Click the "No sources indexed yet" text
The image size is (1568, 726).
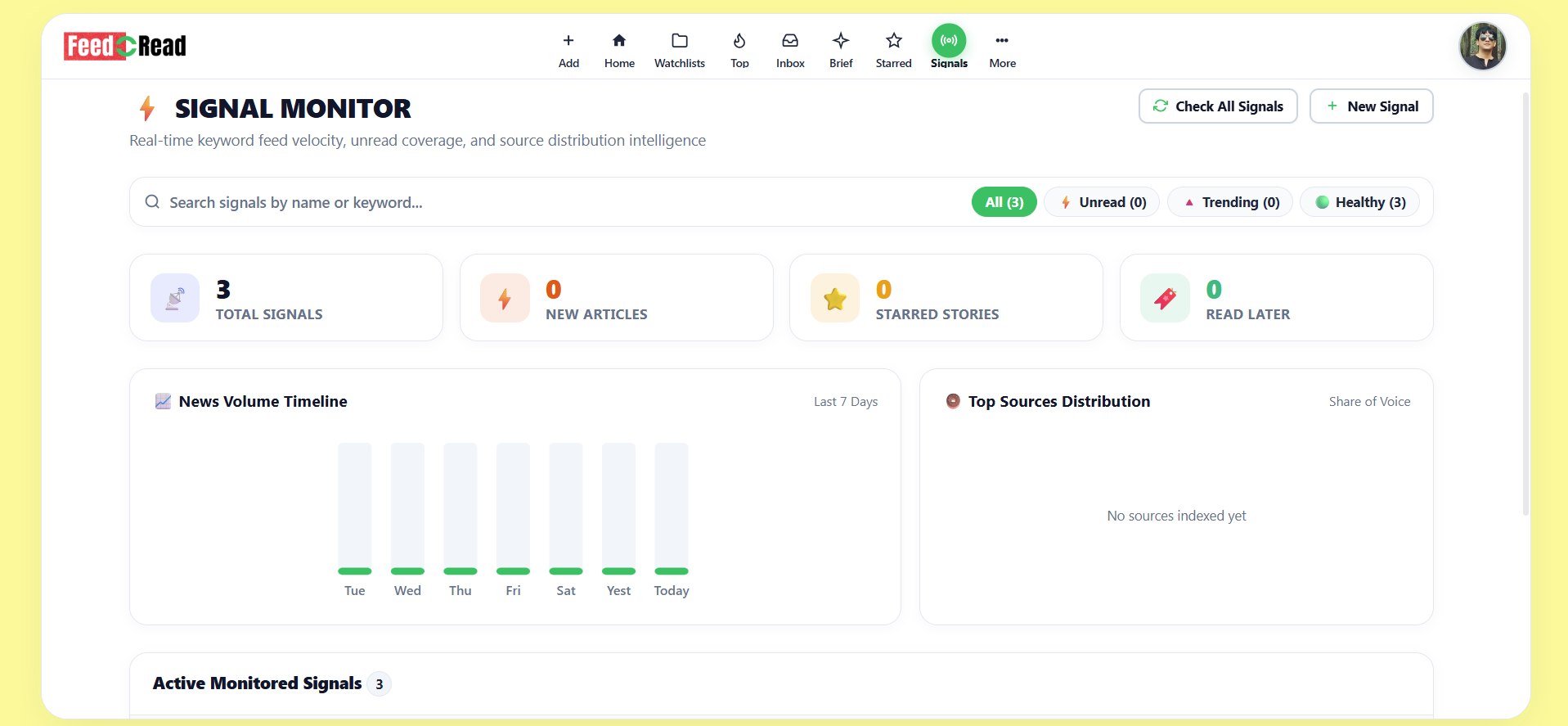[1176, 516]
